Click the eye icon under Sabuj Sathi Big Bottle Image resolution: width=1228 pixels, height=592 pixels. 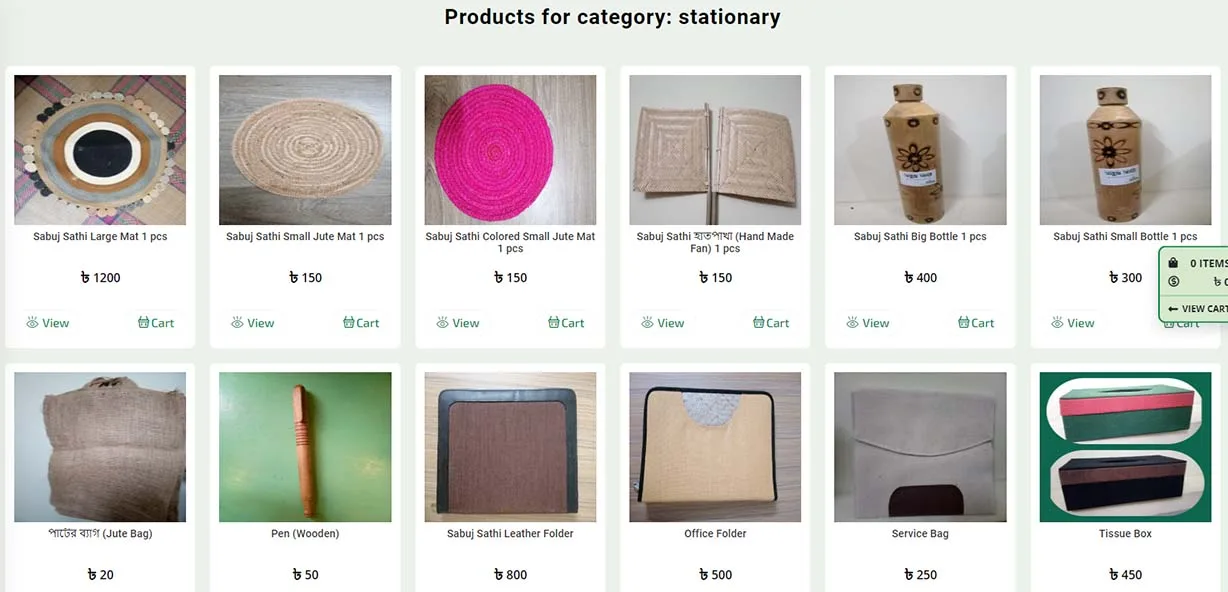coord(852,322)
